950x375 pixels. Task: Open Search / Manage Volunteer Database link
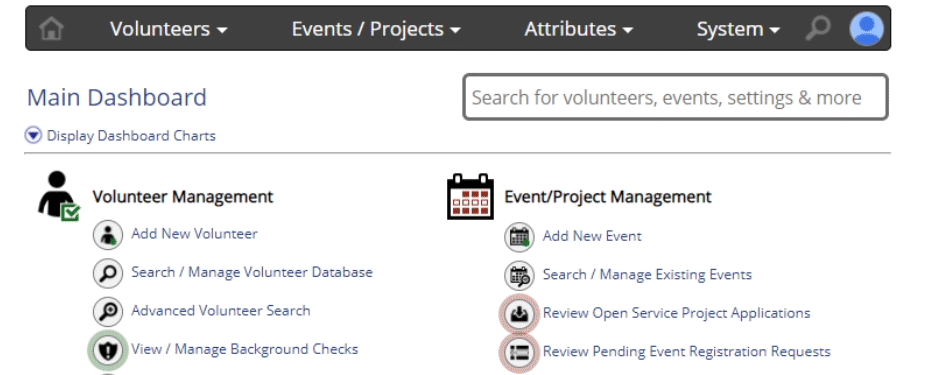[x=252, y=272]
